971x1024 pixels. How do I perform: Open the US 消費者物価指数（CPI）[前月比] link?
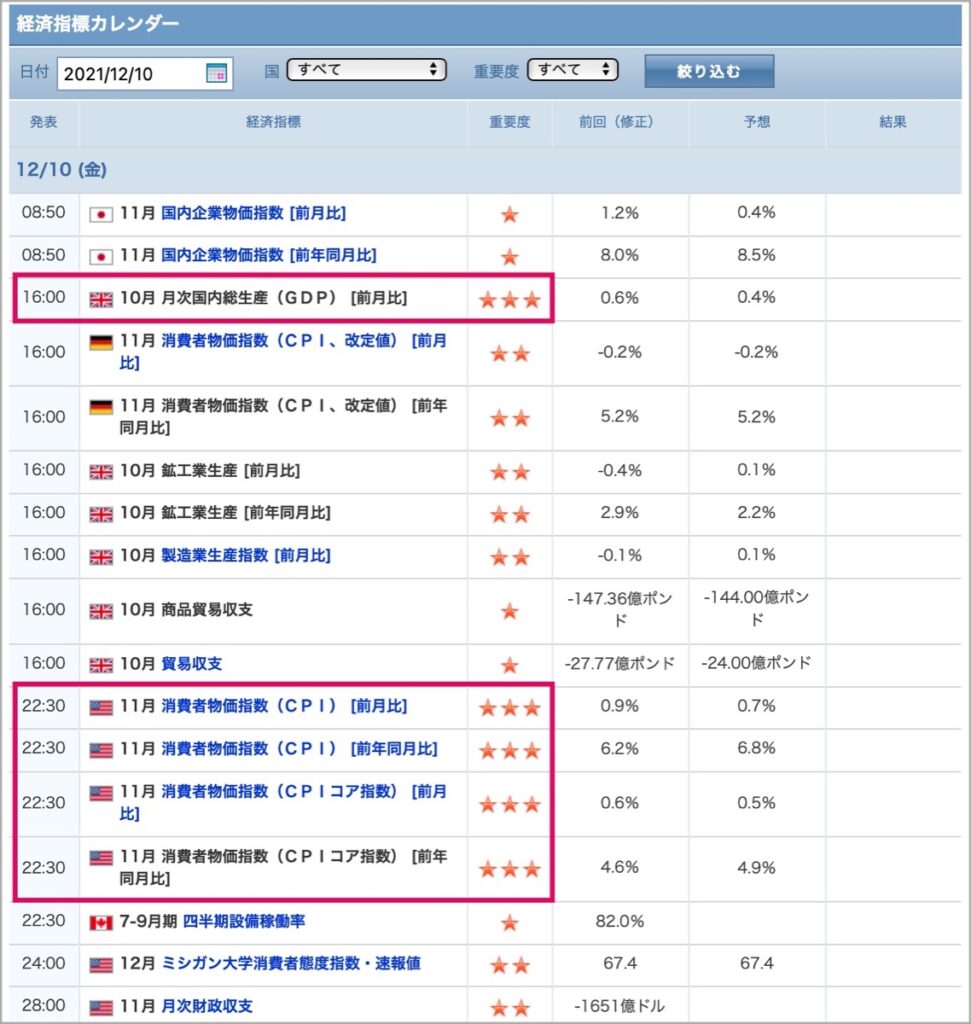(x=284, y=707)
